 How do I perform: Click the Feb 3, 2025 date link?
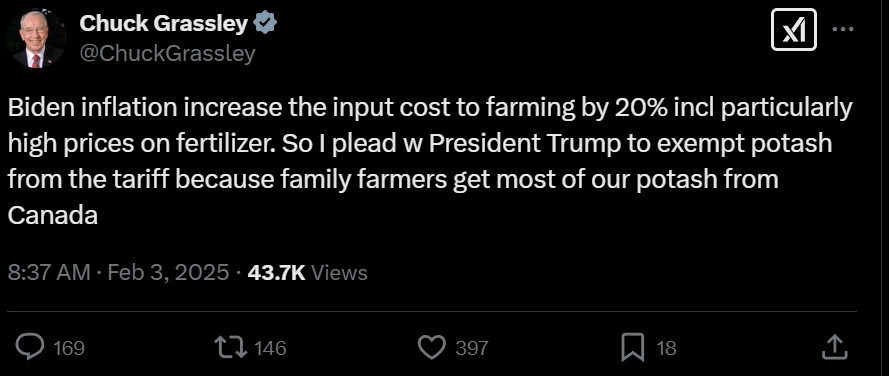[x=168, y=273]
